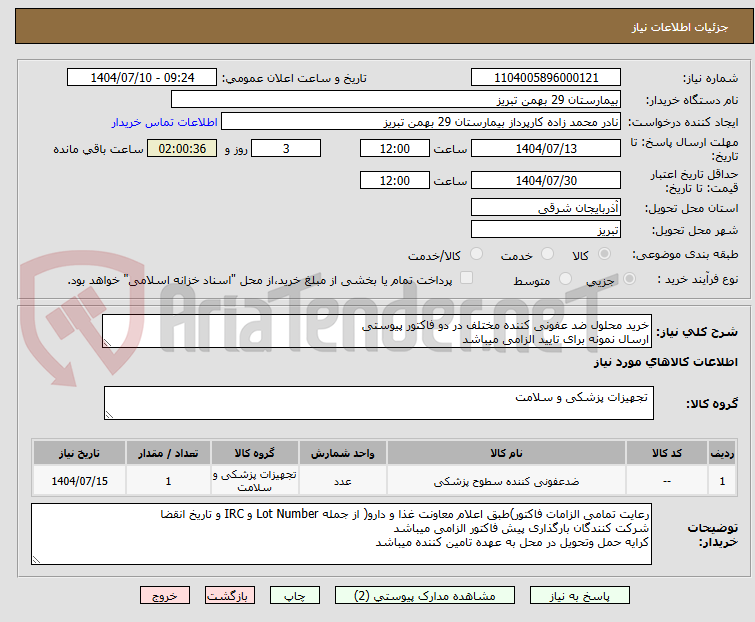Click the کد کالا column header
The height and width of the screenshot is (622, 755).
pos(666,453)
